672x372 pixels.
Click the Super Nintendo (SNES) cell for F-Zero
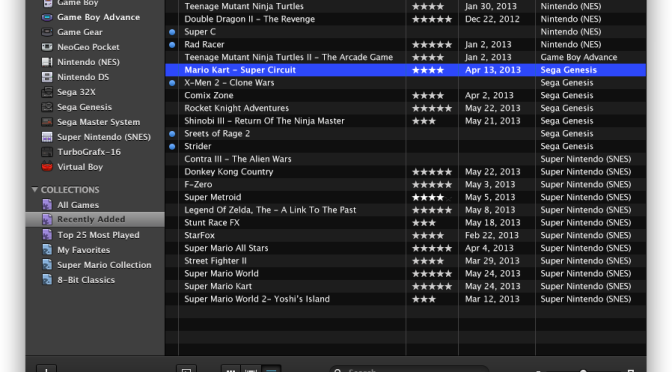click(585, 185)
